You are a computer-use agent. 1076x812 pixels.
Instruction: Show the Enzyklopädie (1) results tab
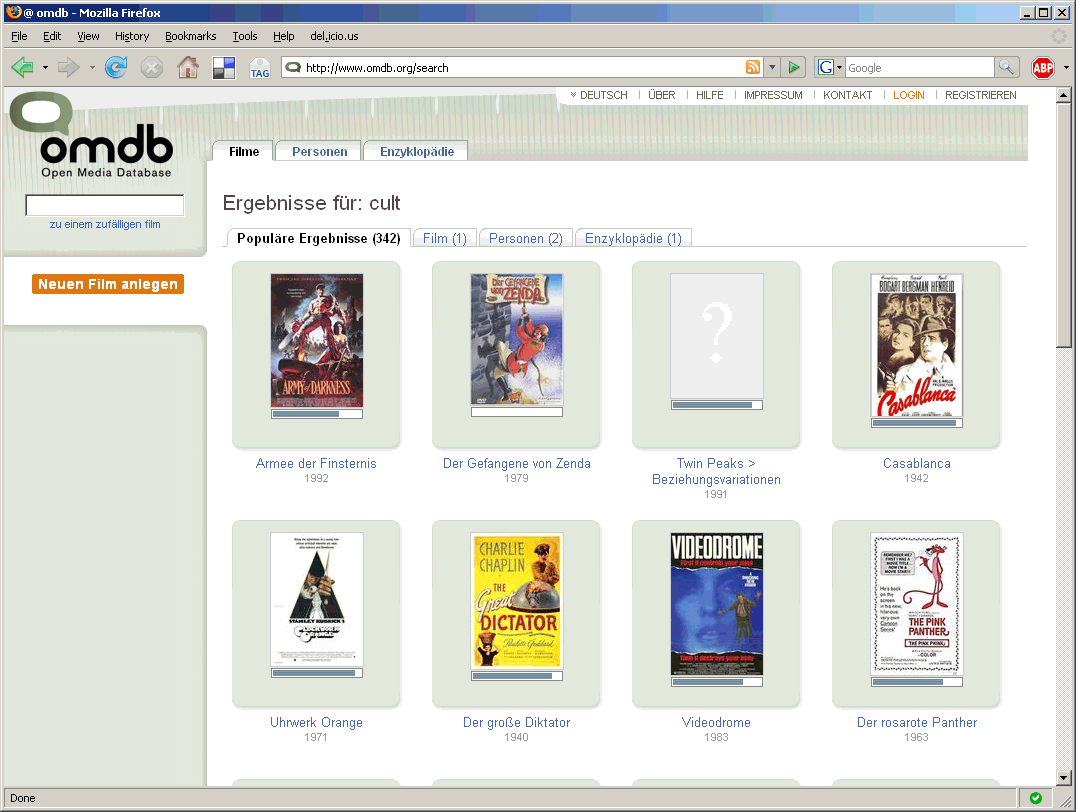[x=633, y=238]
